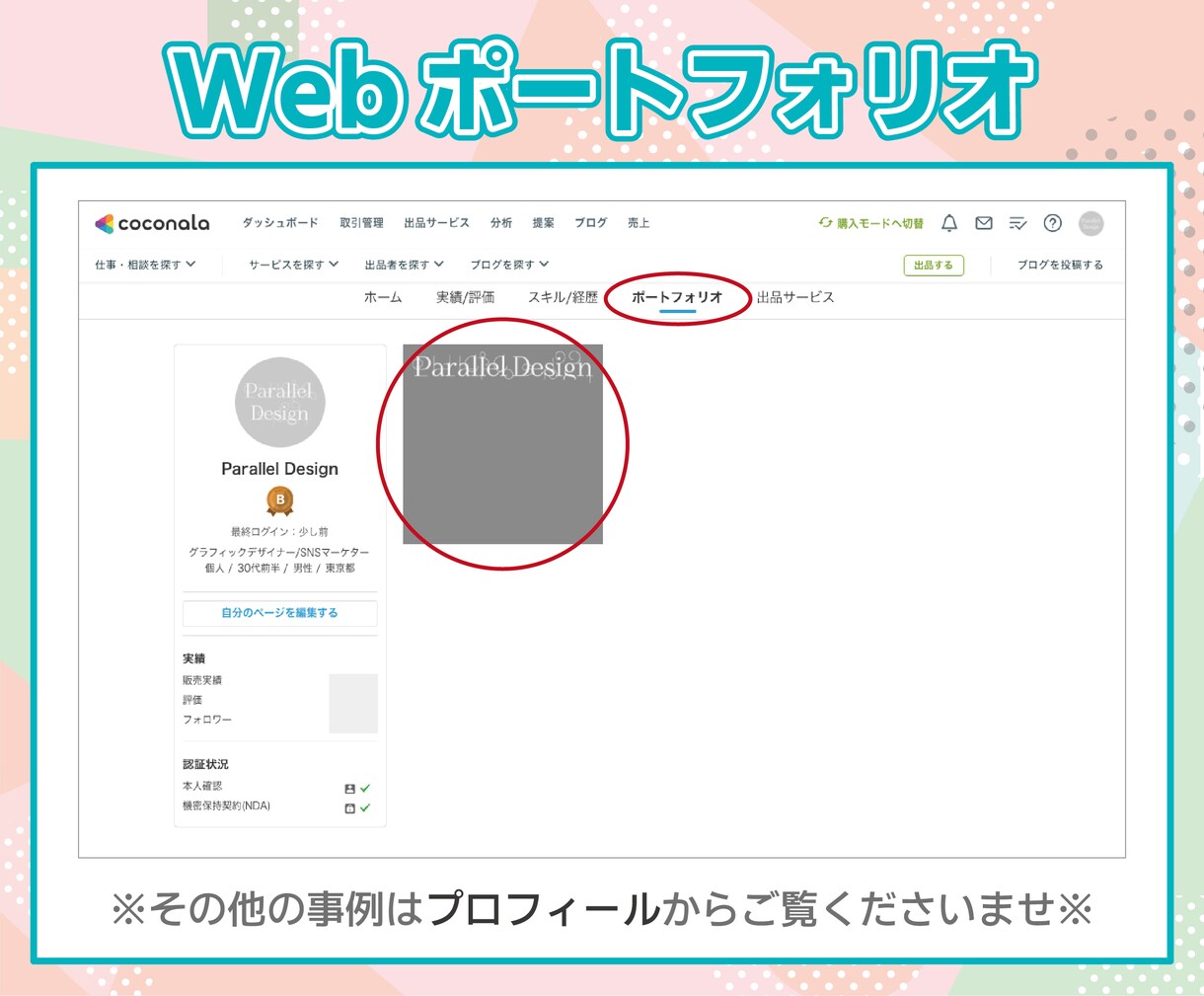Viewport: 1204px width, 996px height.
Task: Open the messages envelope icon
Action: (x=984, y=223)
